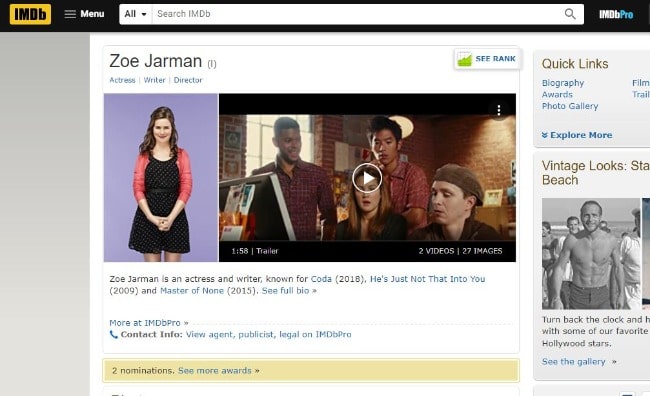650x396 pixels.
Task: Click the Actress job category link
Action: (x=122, y=80)
